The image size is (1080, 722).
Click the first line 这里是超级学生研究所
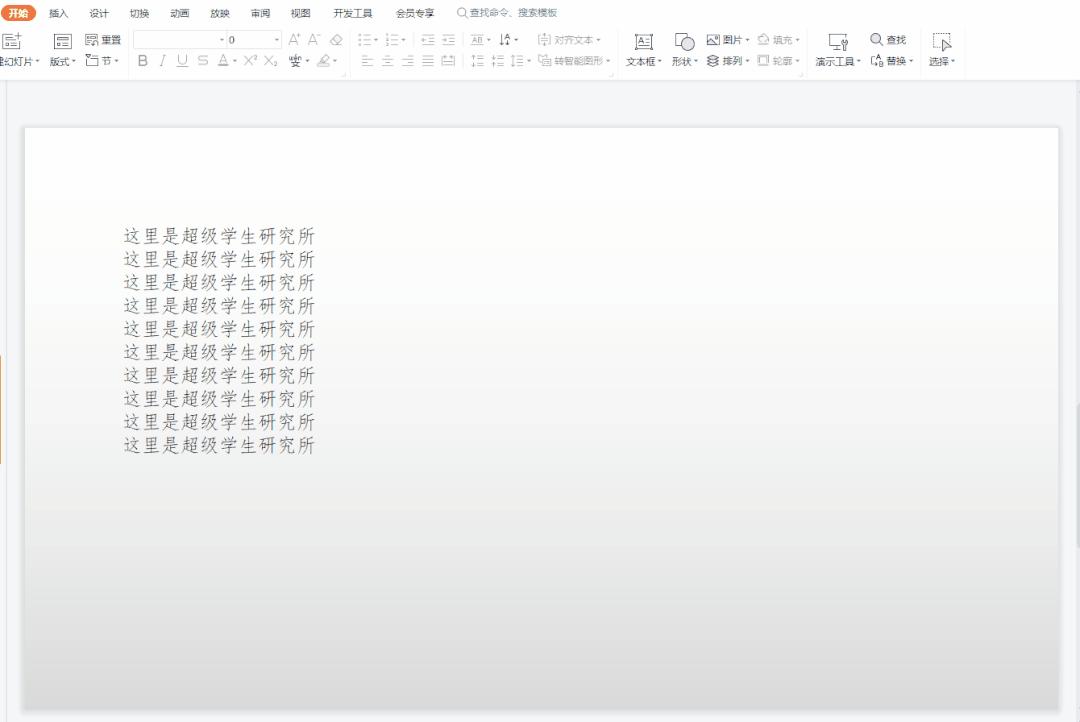[219, 236]
